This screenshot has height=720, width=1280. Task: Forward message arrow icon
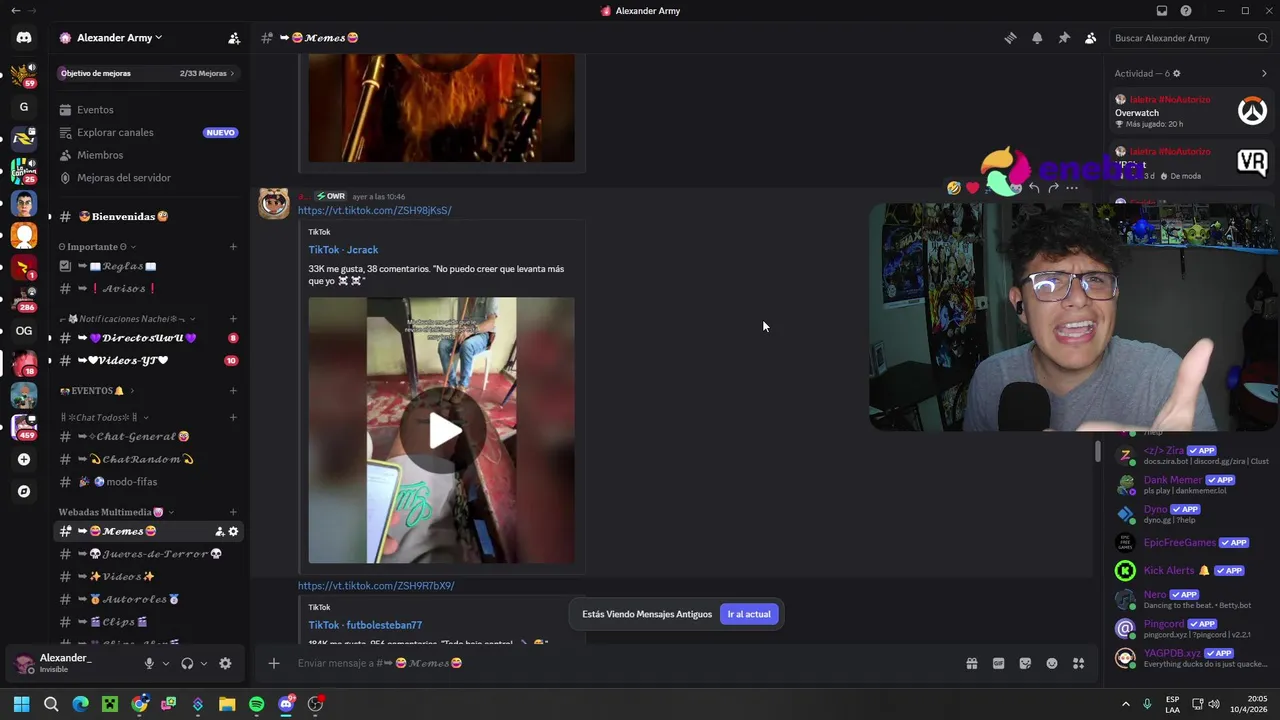click(1053, 187)
